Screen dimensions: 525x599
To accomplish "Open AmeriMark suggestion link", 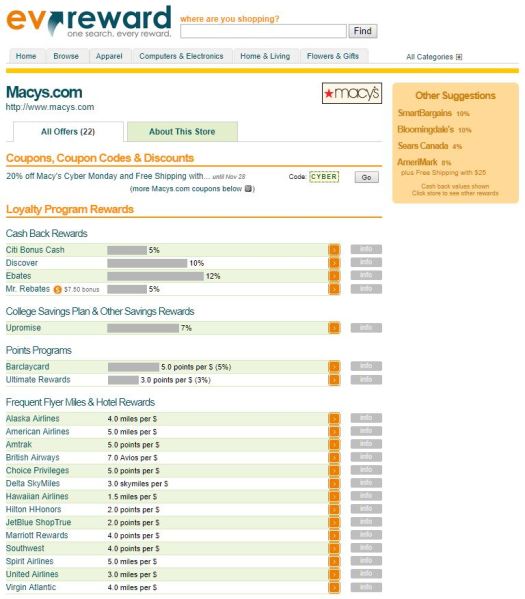I will pyautogui.click(x=417, y=162).
